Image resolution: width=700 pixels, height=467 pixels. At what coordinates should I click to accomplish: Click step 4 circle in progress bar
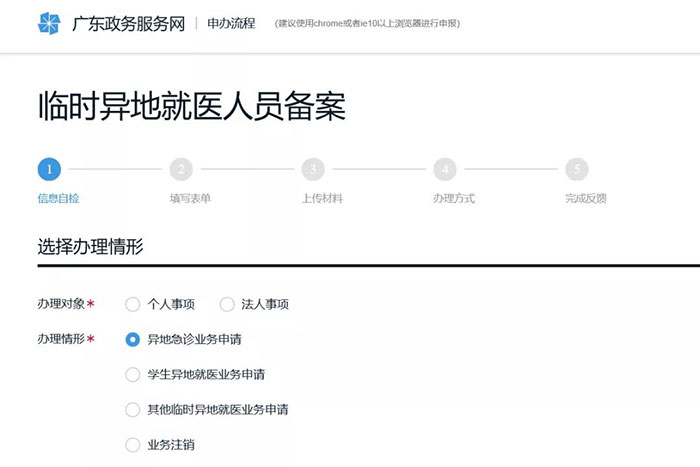pos(445,169)
